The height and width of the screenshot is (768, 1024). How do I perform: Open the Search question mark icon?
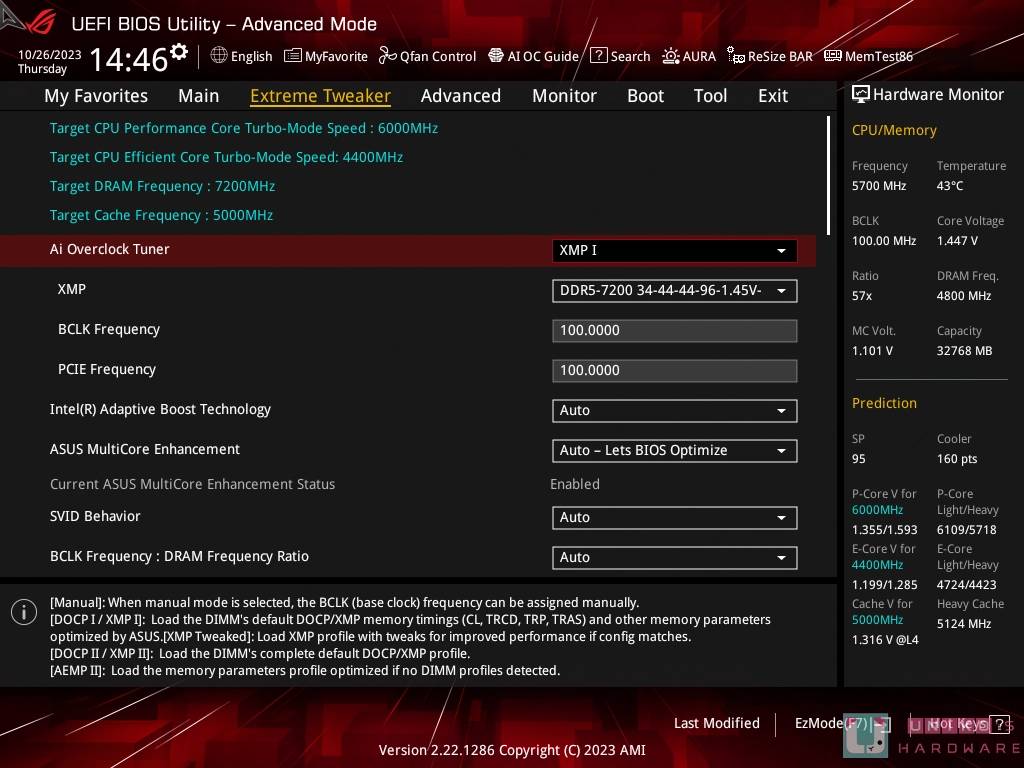[x=598, y=56]
